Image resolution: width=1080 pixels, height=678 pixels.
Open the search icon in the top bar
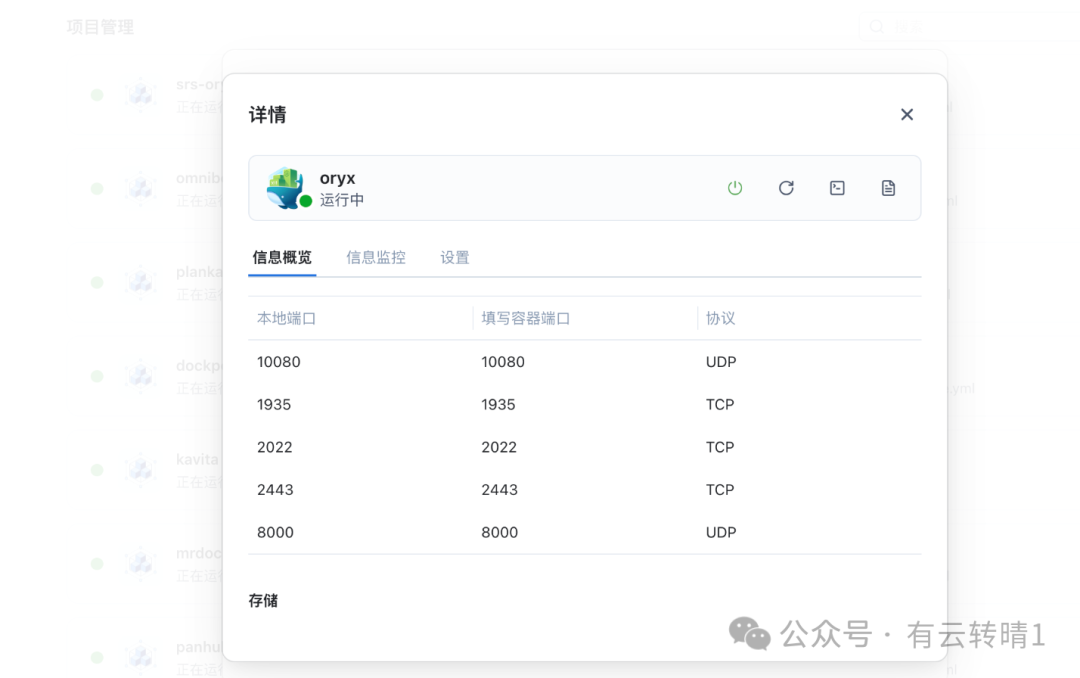876,27
